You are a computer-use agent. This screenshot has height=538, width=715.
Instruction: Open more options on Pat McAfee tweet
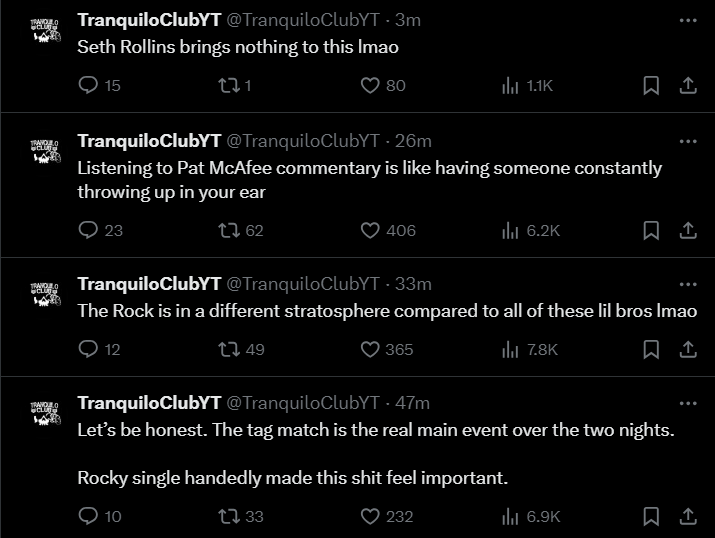[687, 141]
